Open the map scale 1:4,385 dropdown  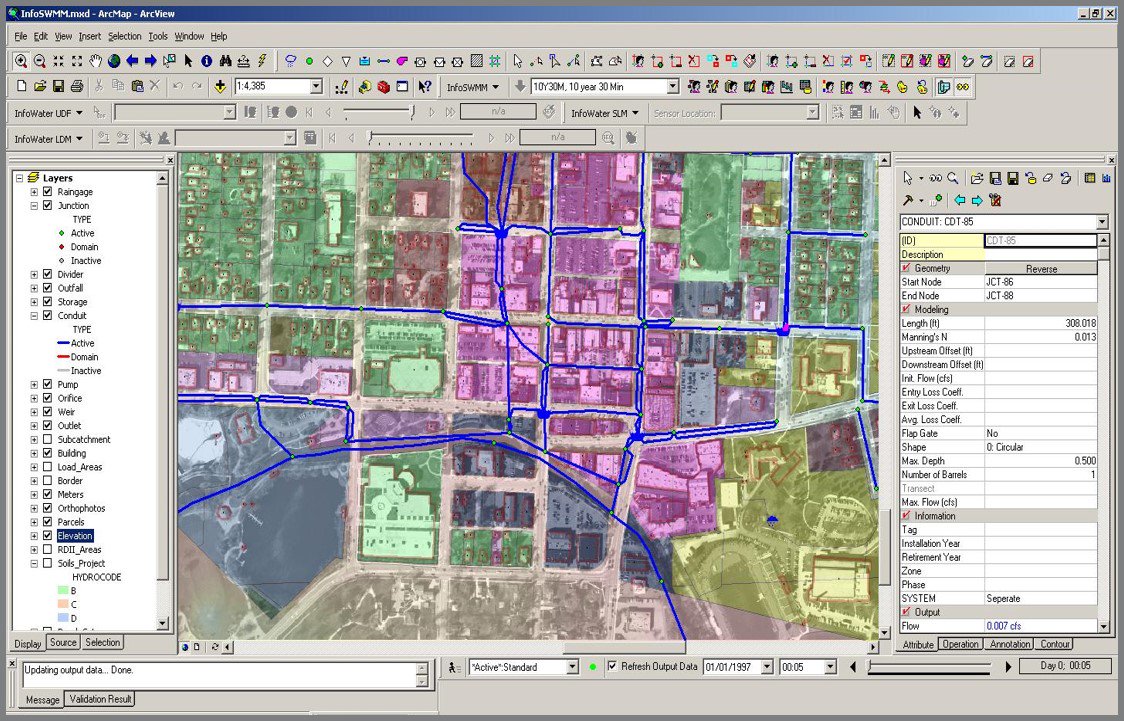[316, 87]
